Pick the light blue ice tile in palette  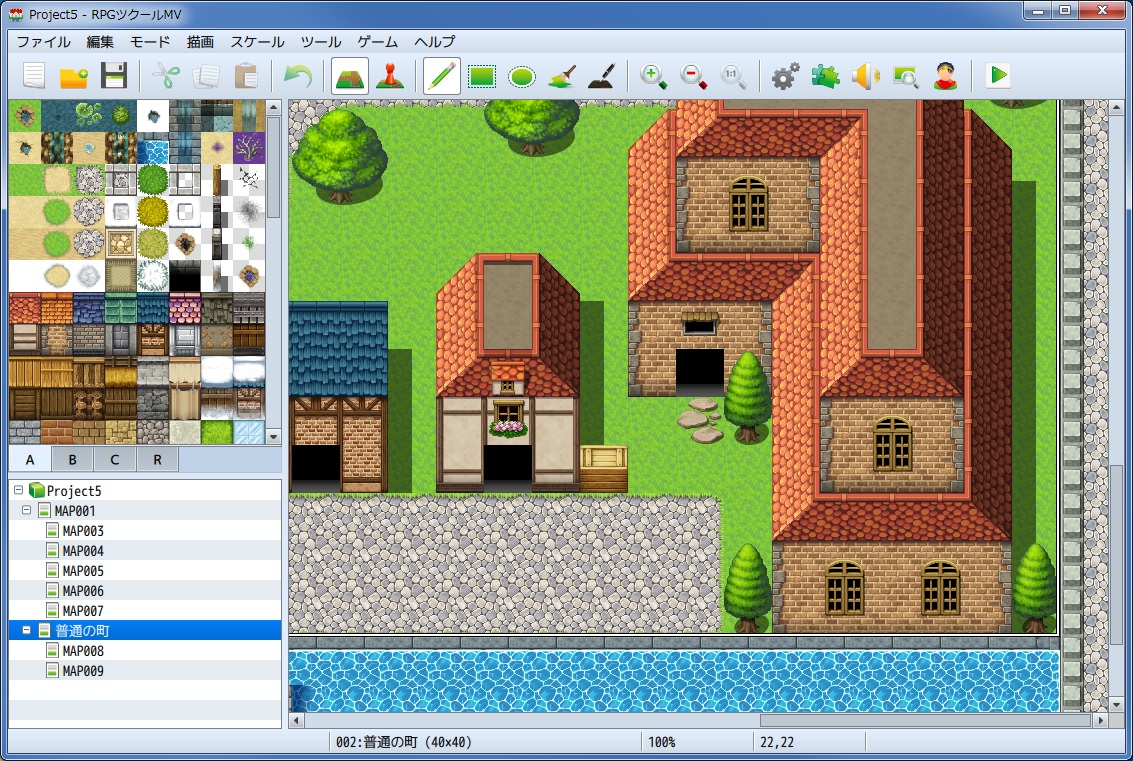coord(249,432)
